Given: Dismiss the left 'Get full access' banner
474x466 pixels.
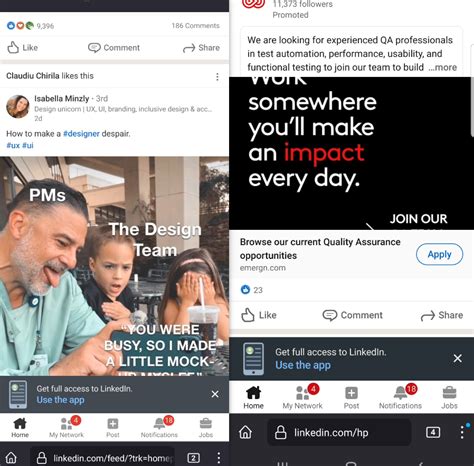Looking at the screenshot, I should [215, 394].
